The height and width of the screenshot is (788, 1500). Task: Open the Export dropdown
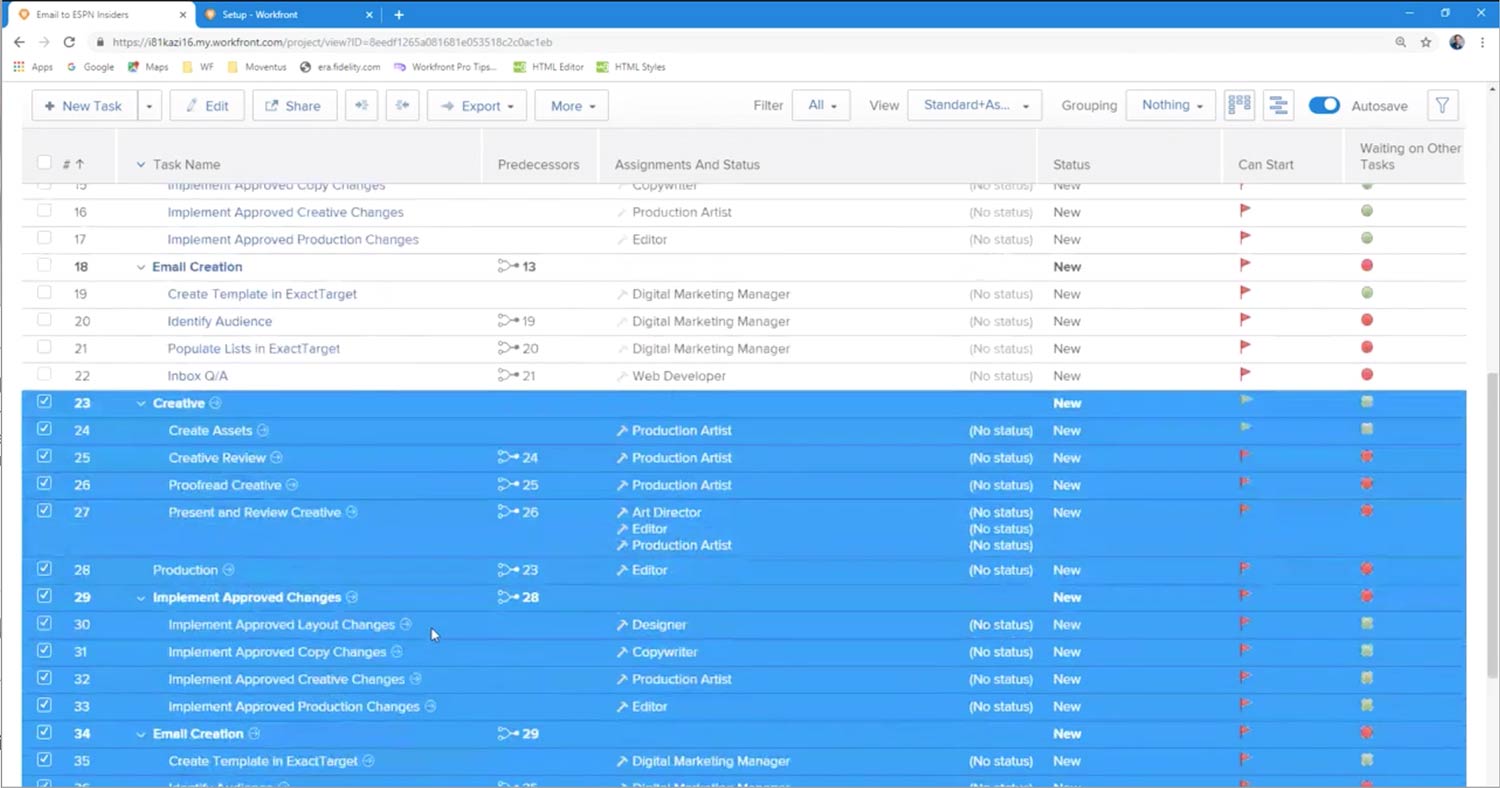point(477,105)
